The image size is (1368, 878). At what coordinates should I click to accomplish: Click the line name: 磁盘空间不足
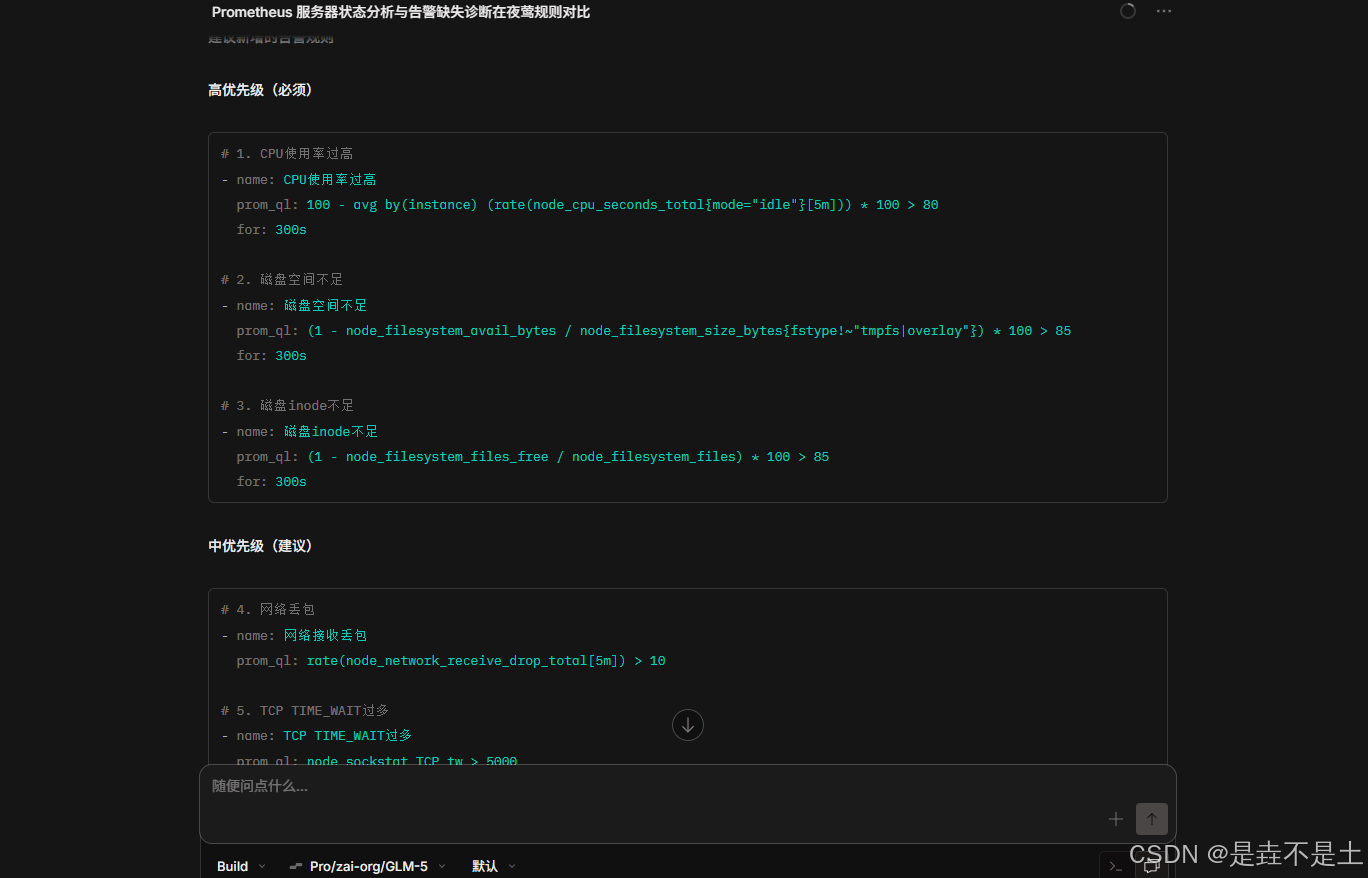[x=294, y=306]
